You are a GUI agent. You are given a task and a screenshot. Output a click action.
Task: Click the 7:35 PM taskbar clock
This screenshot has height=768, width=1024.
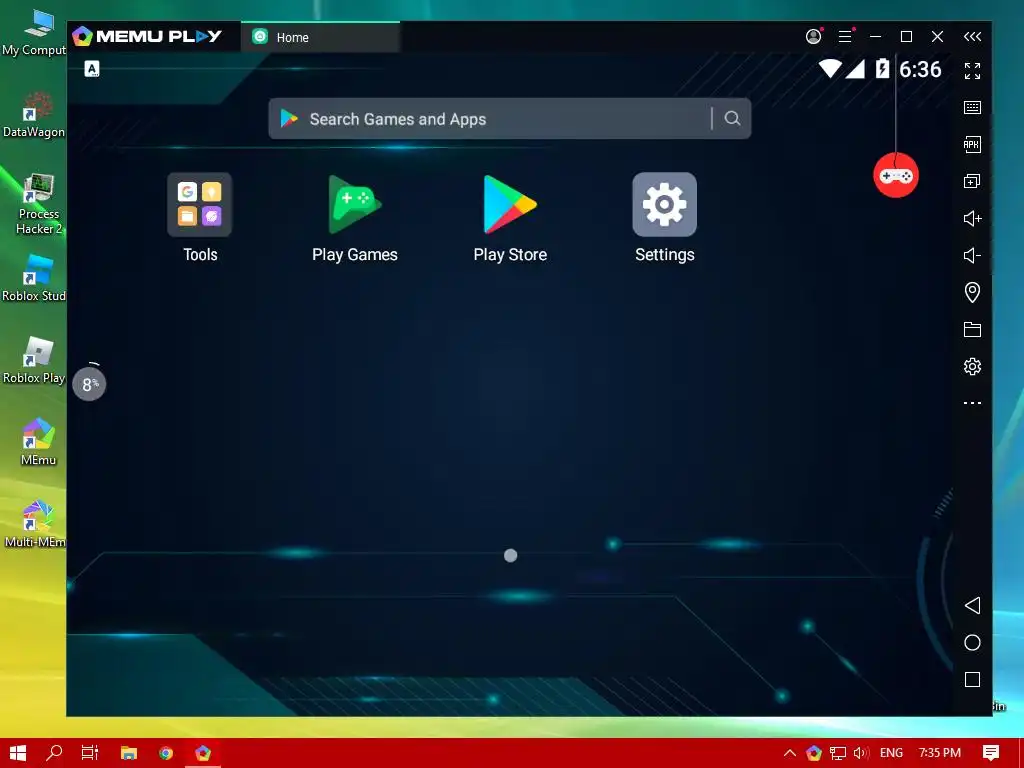pos(940,753)
